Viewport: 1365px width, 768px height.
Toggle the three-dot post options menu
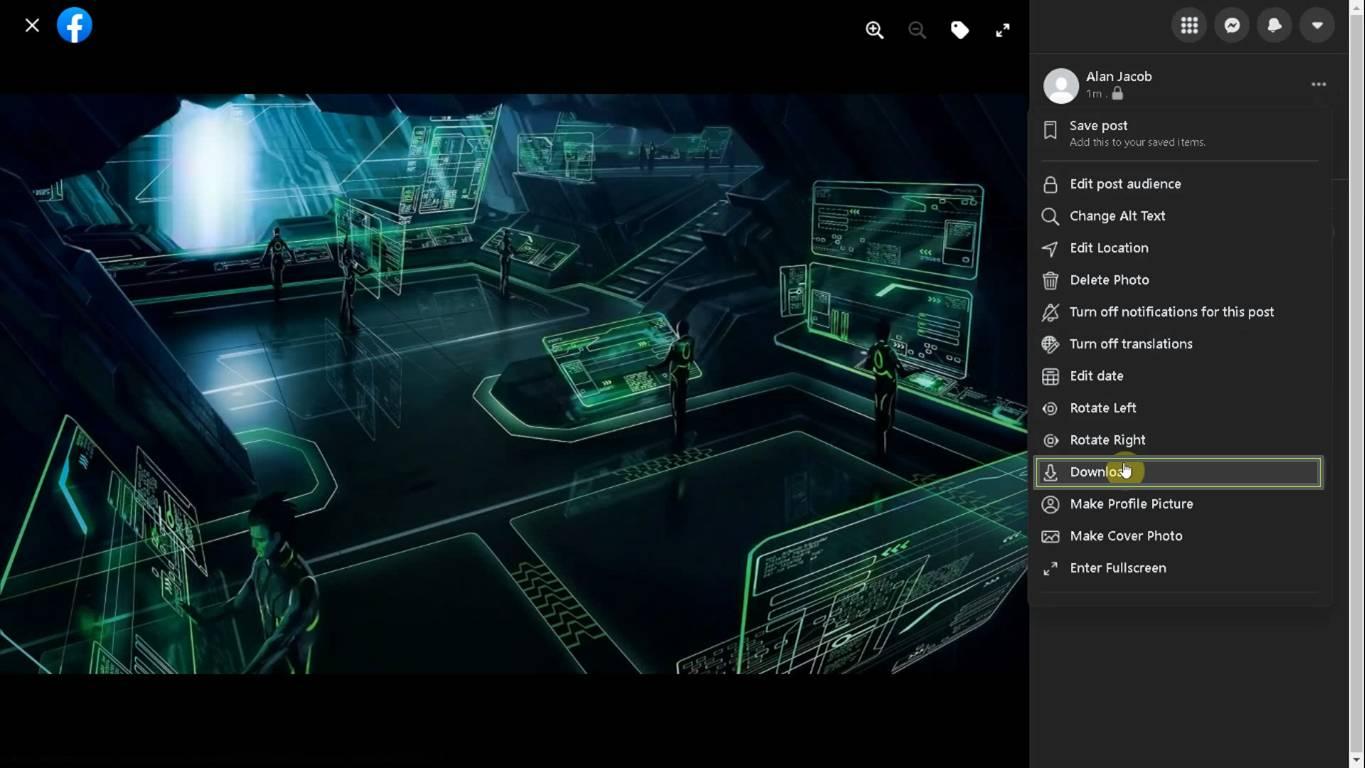pos(1318,85)
